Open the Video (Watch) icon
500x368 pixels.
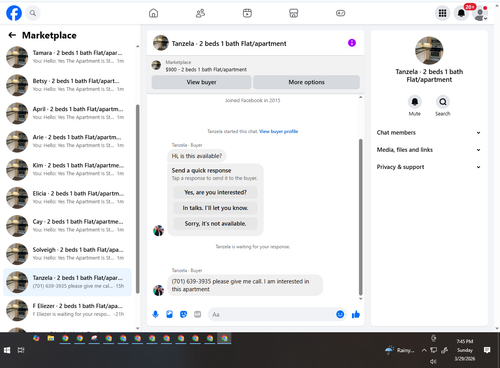pyautogui.click(x=247, y=13)
